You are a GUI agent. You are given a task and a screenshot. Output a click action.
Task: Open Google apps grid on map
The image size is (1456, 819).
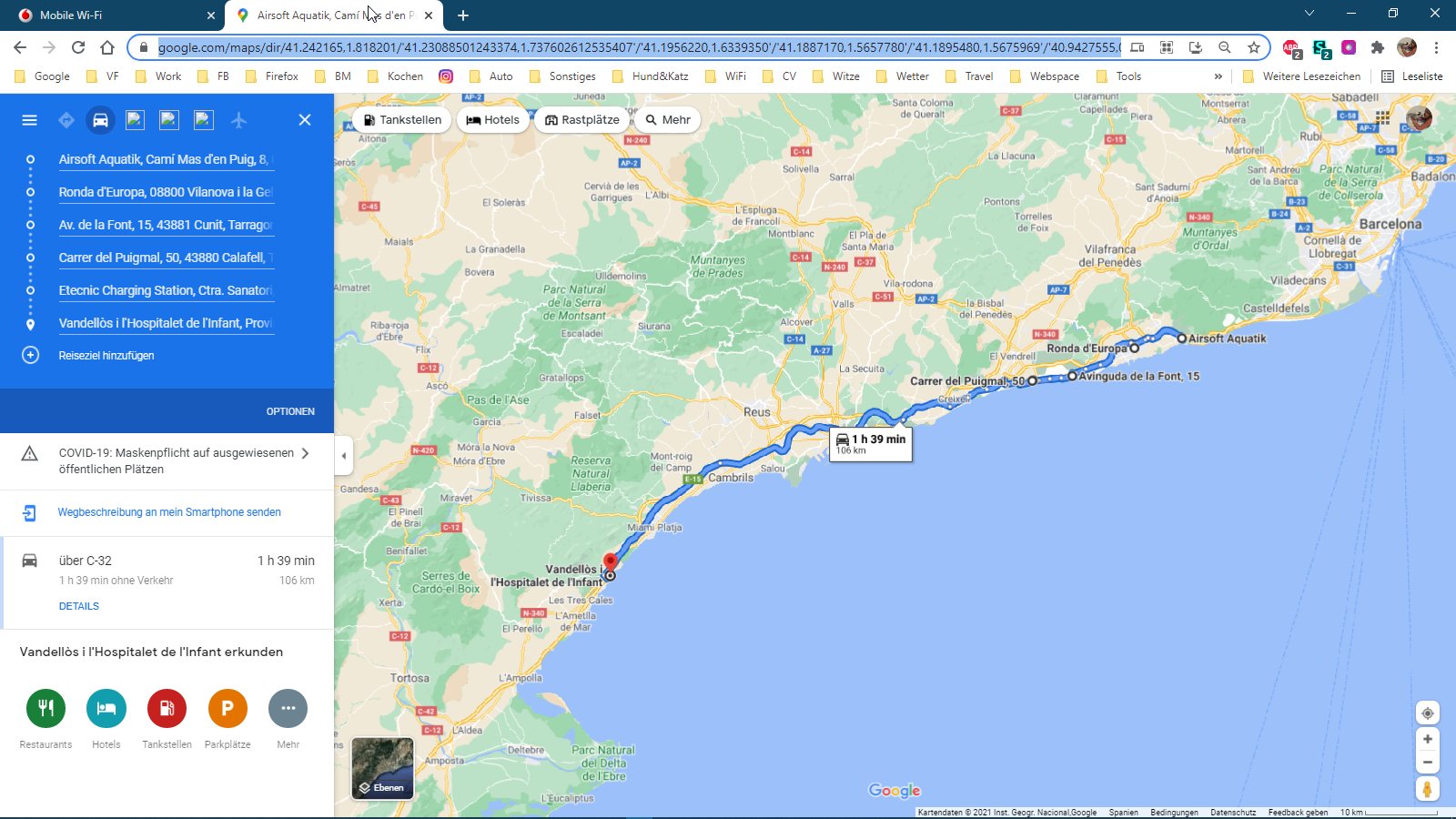point(1382,117)
